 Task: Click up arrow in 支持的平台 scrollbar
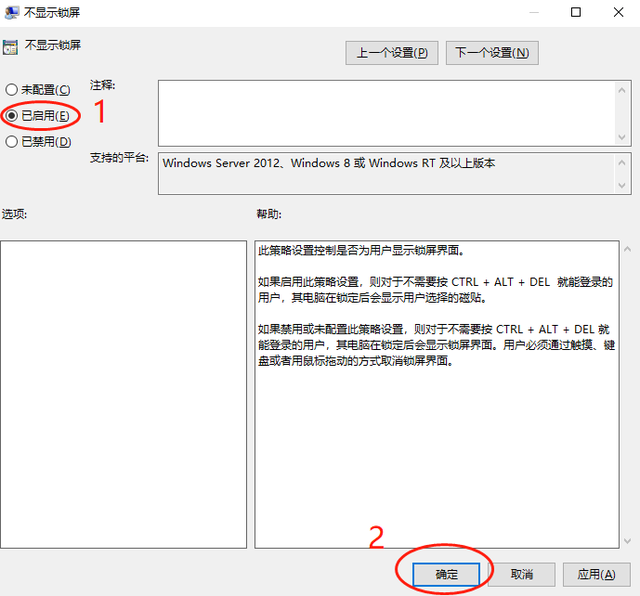click(x=622, y=162)
